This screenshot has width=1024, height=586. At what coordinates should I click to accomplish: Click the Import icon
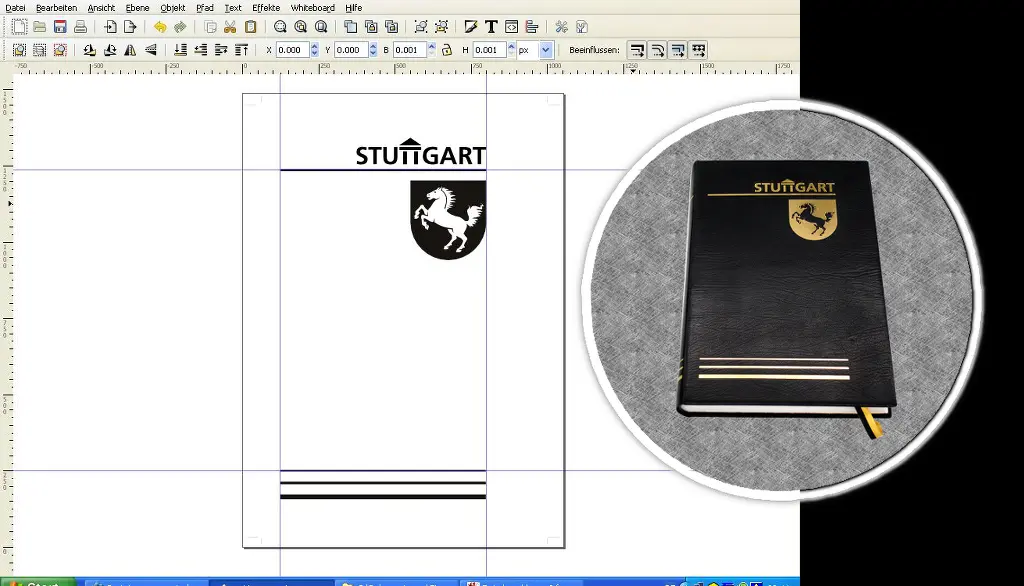pos(110,27)
